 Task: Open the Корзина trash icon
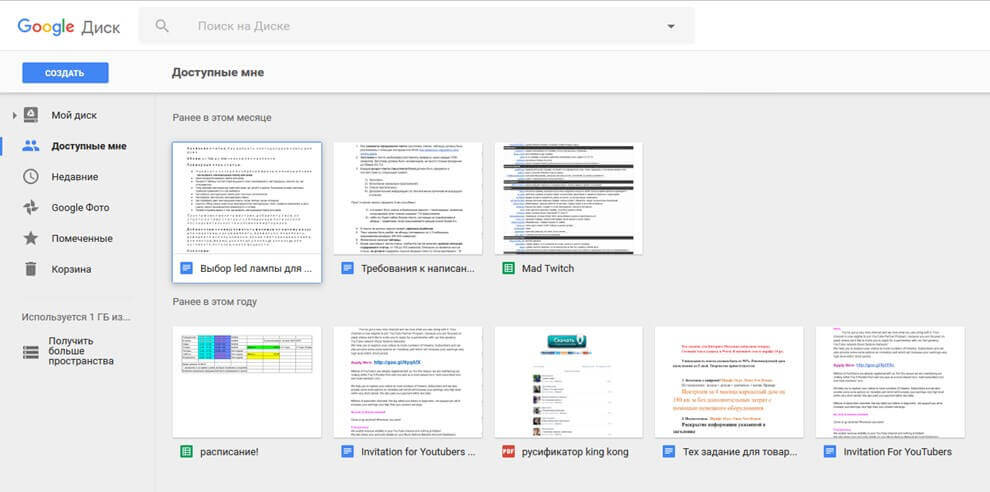click(x=31, y=269)
